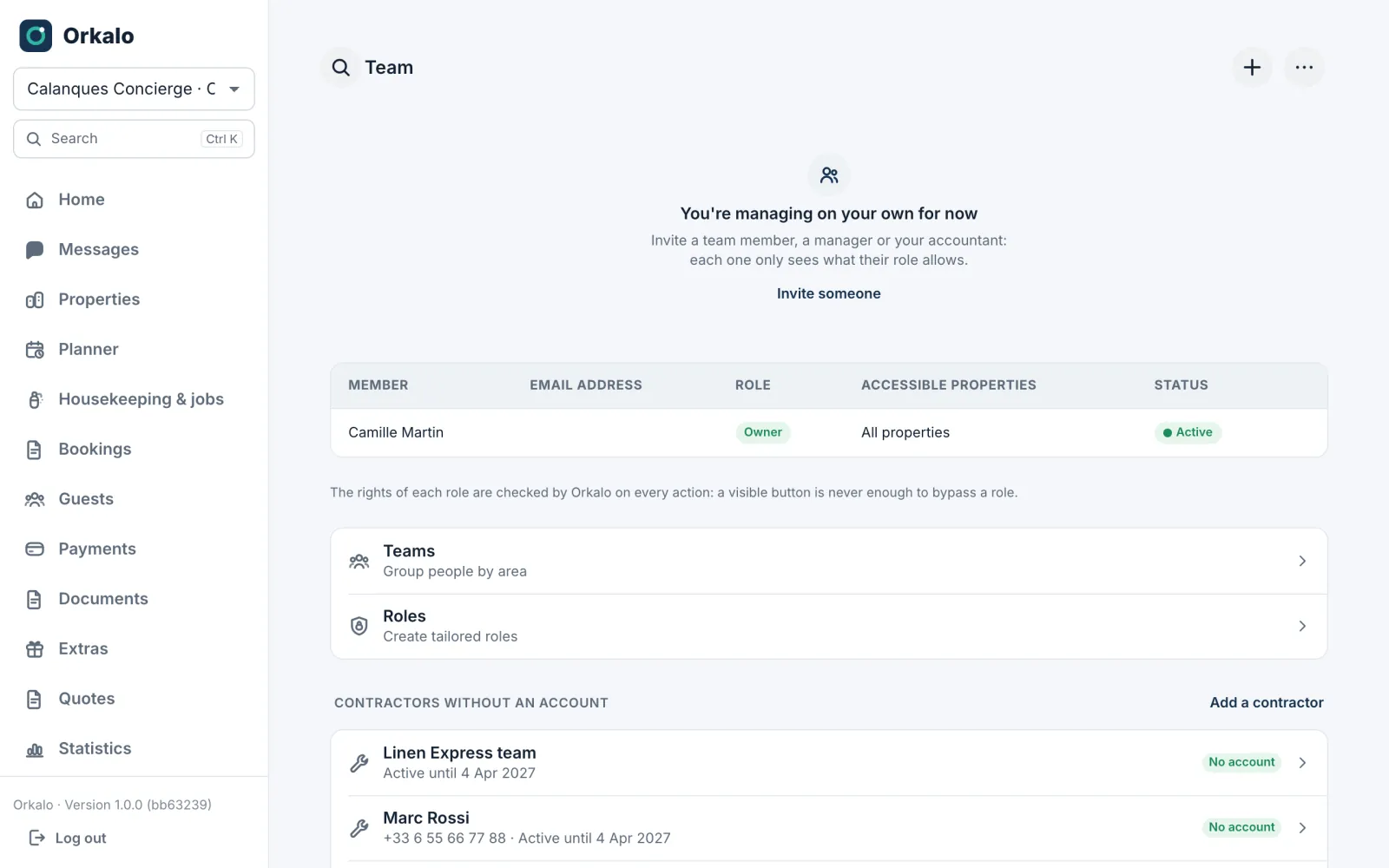
Task: Click Log out
Action: (x=68, y=838)
